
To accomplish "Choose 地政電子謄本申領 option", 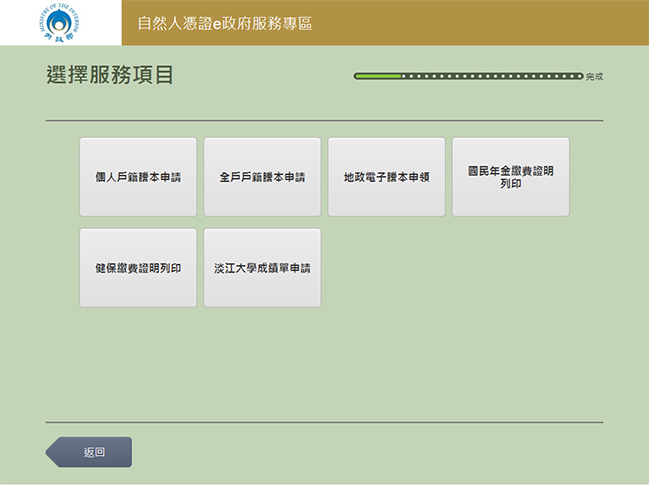I will coord(386,177).
